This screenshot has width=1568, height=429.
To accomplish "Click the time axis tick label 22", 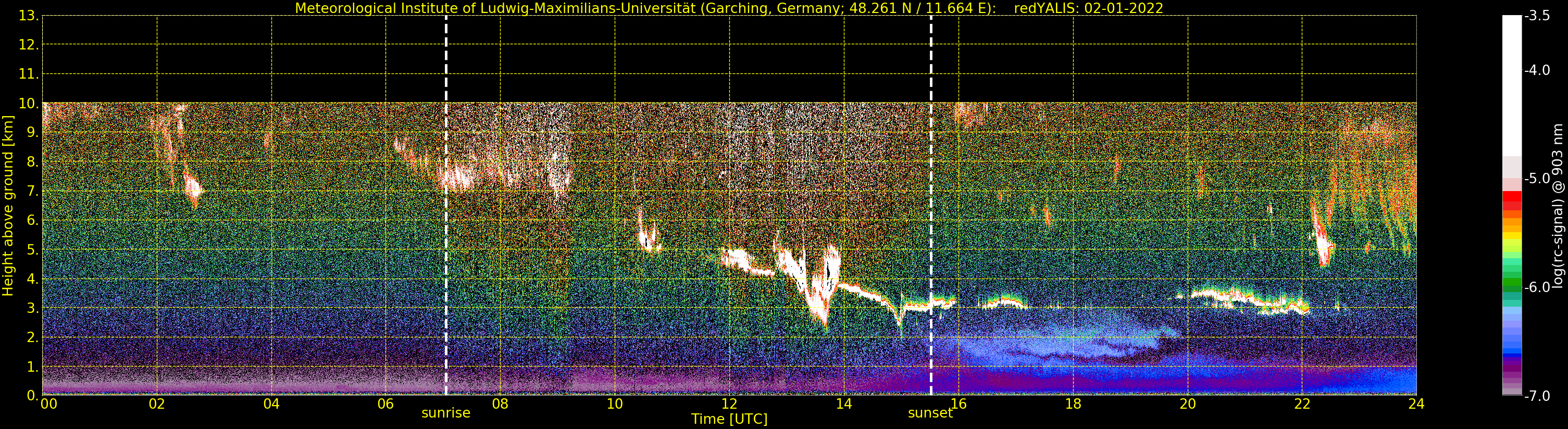I will tap(1302, 404).
